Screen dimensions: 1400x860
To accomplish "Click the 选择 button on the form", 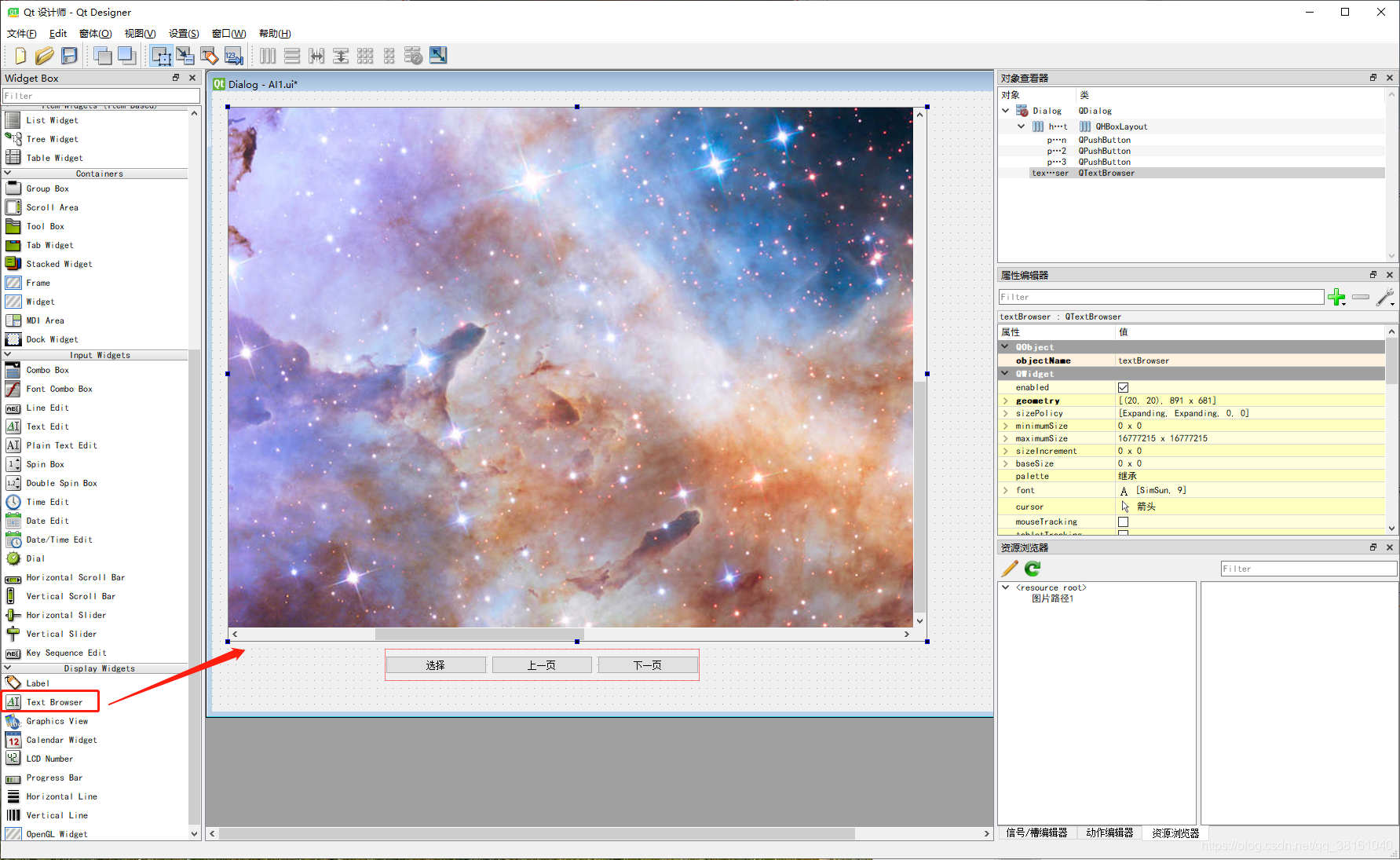I will pyautogui.click(x=436, y=665).
